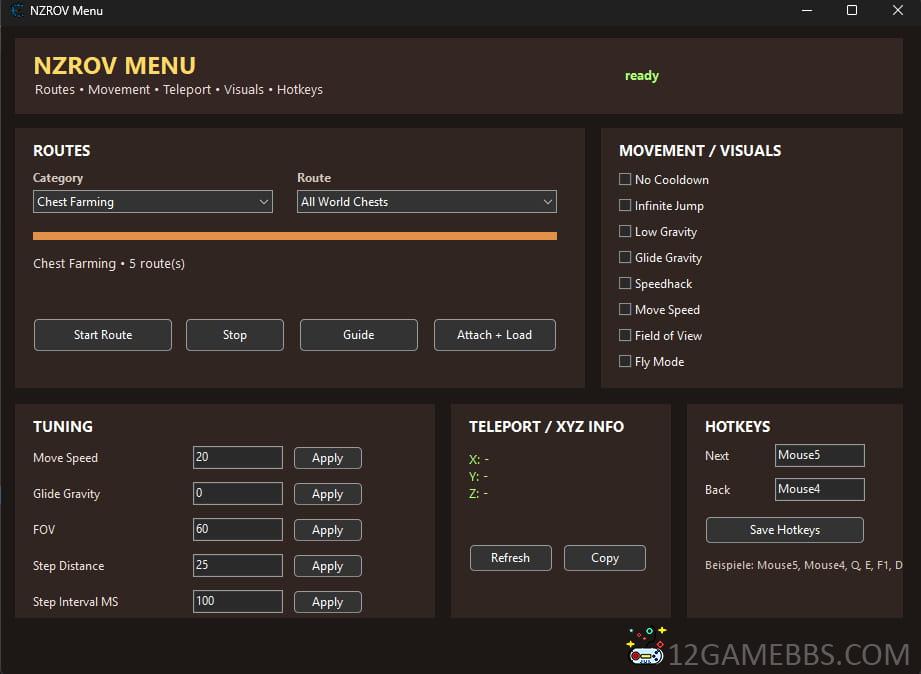Apply the Move Speed tuning value
The height and width of the screenshot is (674, 921).
[x=328, y=458]
